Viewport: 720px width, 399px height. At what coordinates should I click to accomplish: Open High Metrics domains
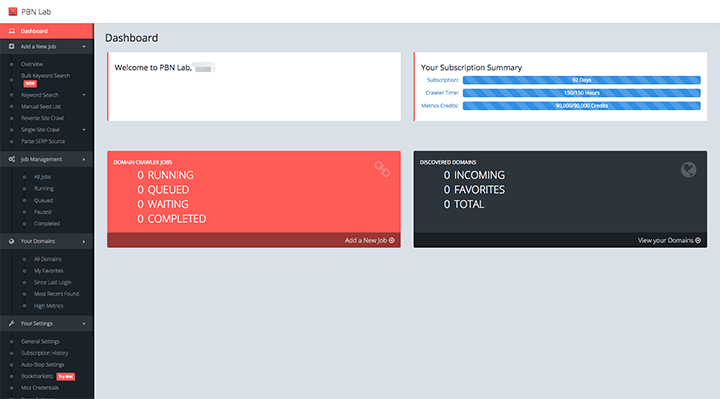[x=49, y=306]
